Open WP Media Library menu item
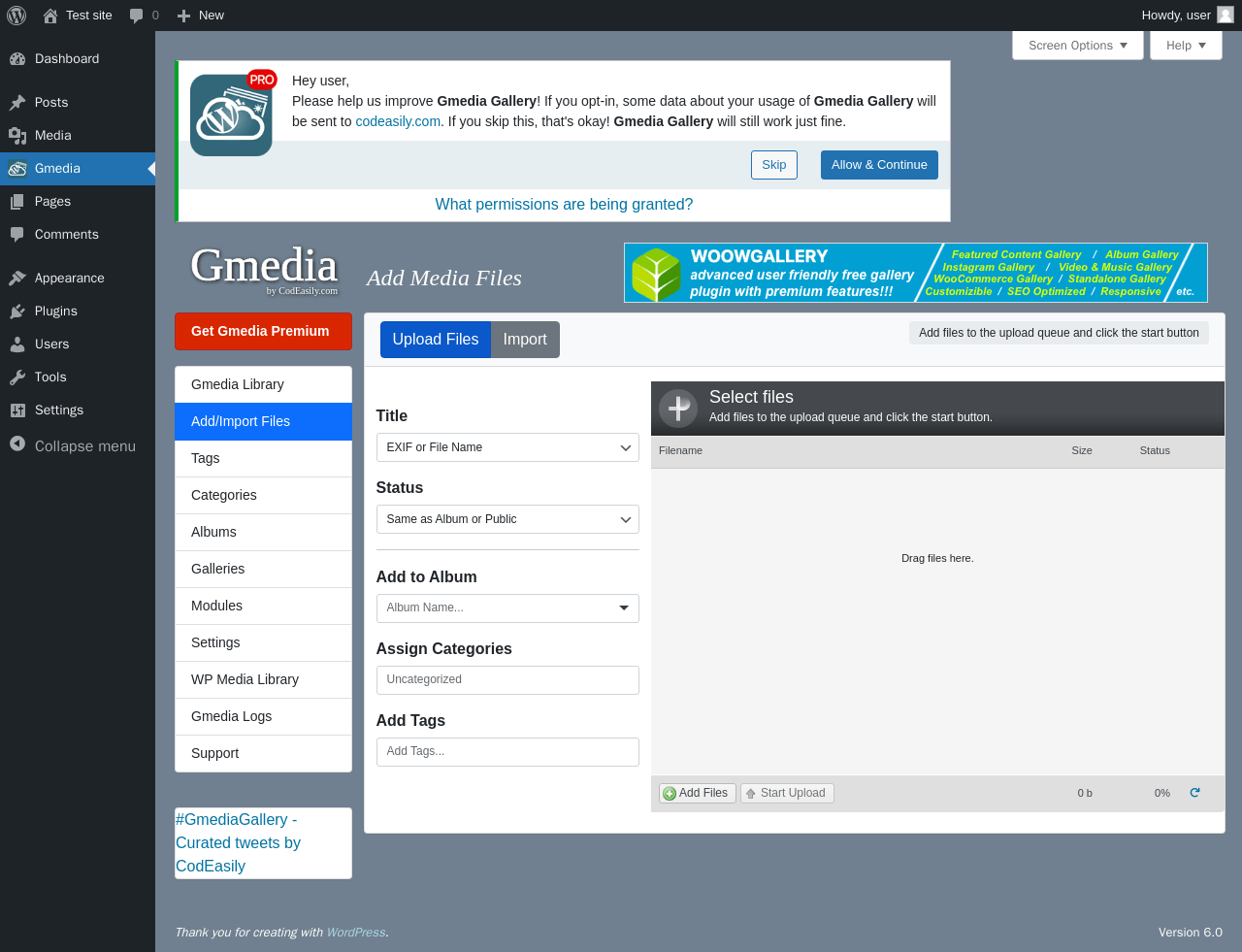The width and height of the screenshot is (1242, 952). 263,679
